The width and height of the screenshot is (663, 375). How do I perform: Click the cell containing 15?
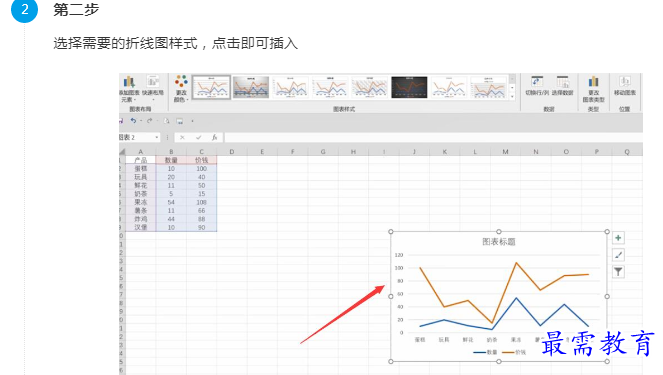(201, 194)
